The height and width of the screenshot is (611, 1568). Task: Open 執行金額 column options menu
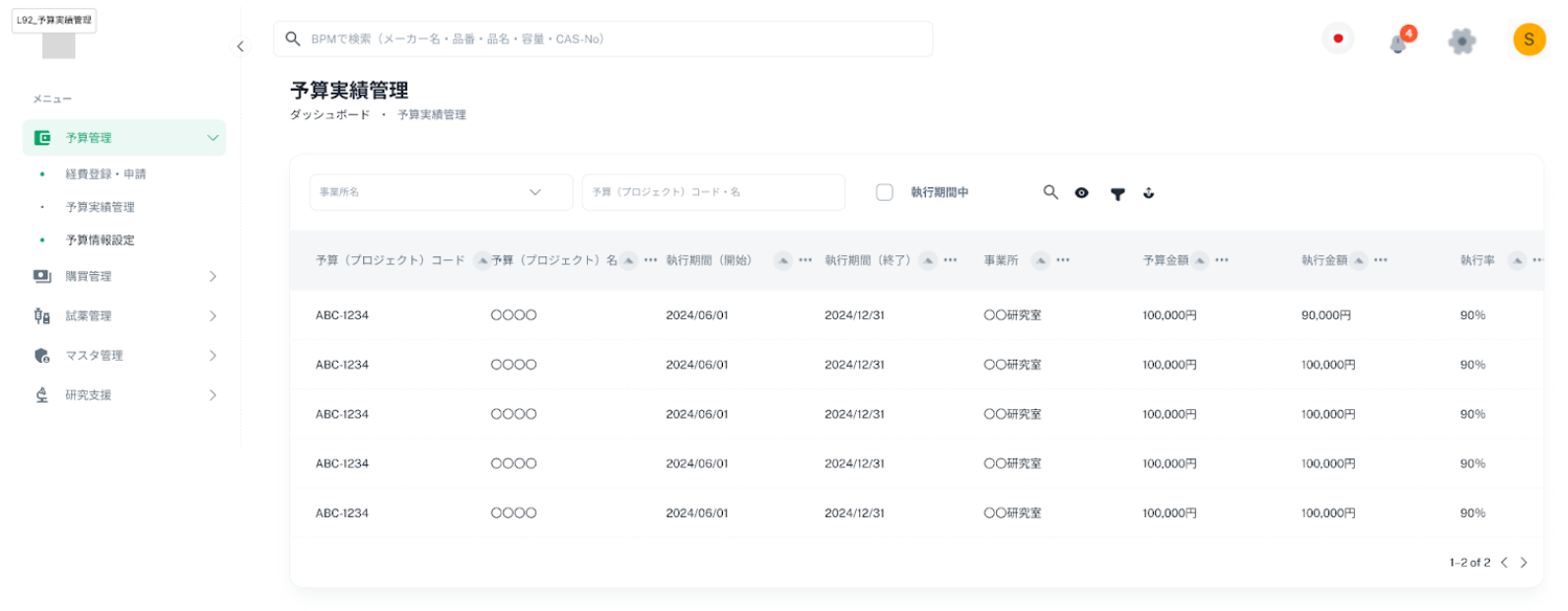(1381, 260)
